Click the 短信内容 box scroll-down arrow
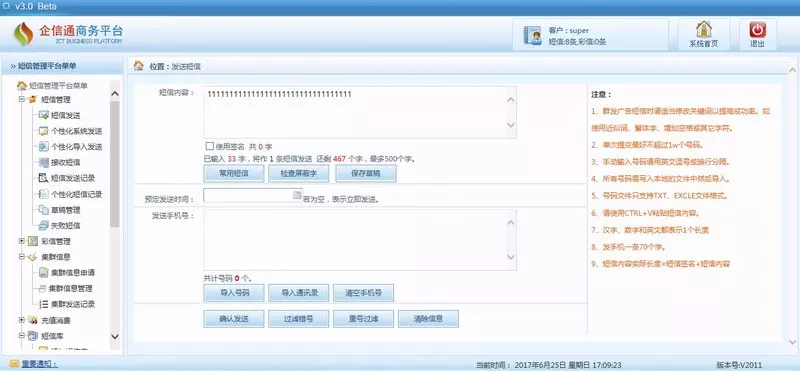The width and height of the screenshot is (800, 371). (x=511, y=125)
